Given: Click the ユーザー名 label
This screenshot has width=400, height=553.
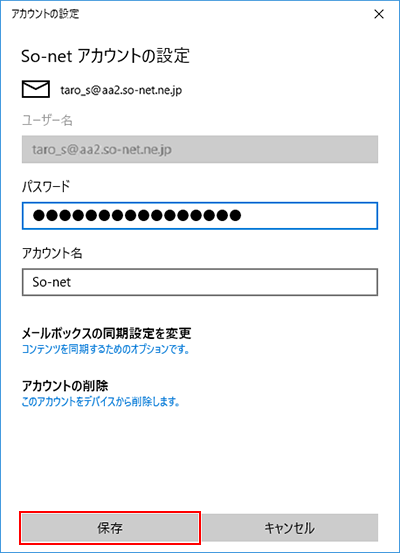Looking at the screenshot, I should point(47,120).
